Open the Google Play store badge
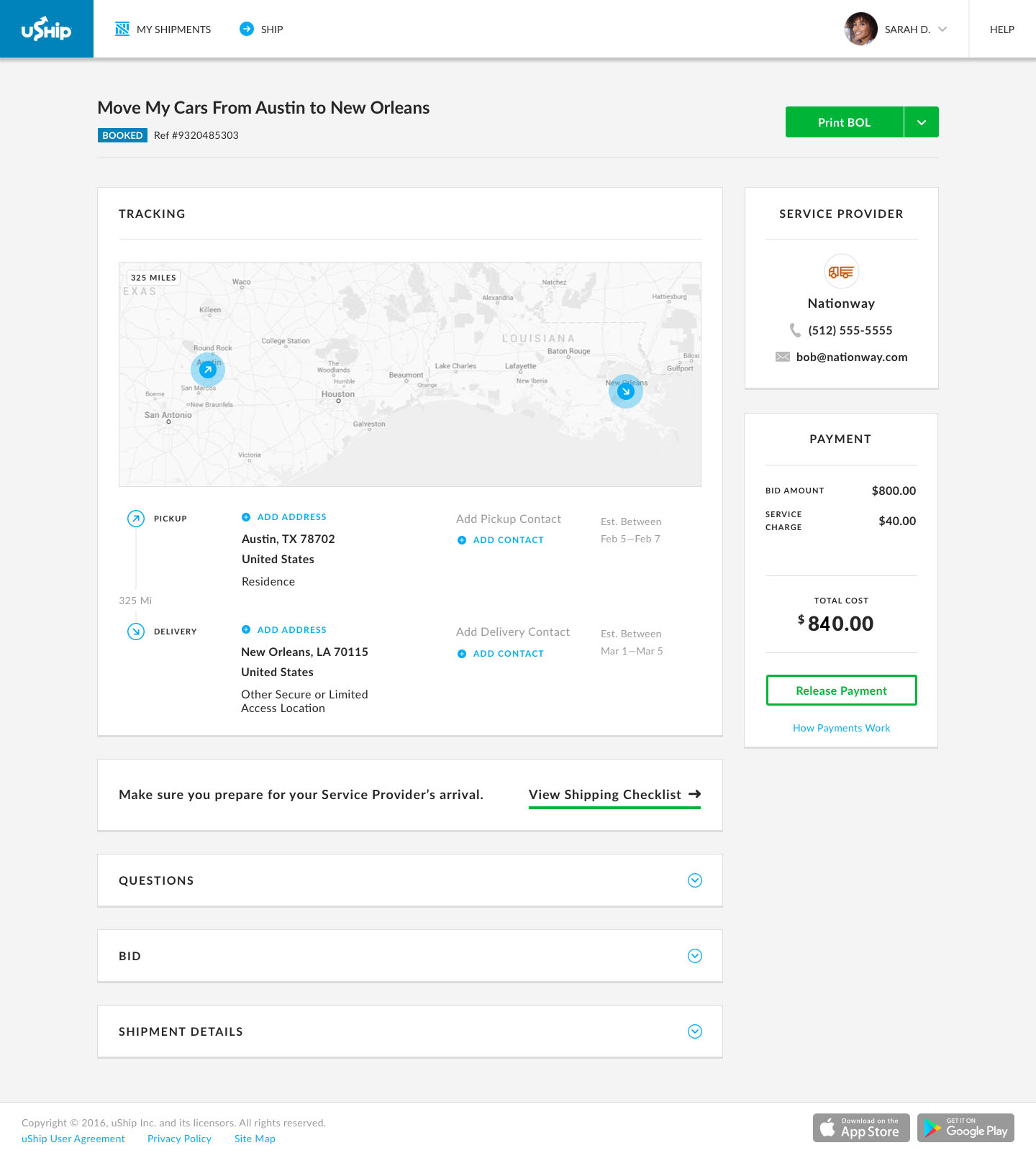This screenshot has height=1153, width=1036. click(965, 1128)
